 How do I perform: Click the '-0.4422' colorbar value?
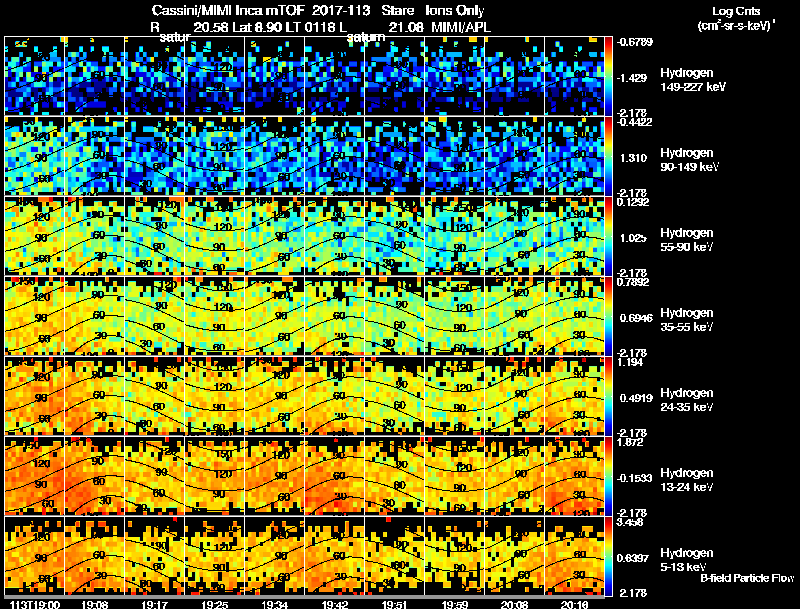click(635, 122)
